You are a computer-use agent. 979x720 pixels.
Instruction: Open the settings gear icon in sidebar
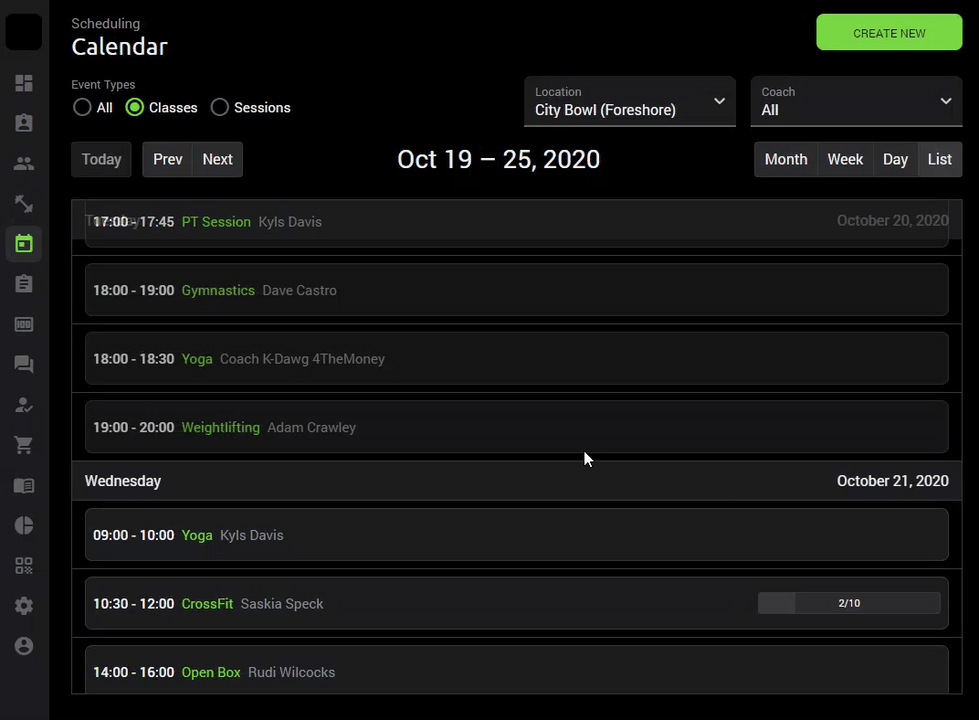pos(24,606)
